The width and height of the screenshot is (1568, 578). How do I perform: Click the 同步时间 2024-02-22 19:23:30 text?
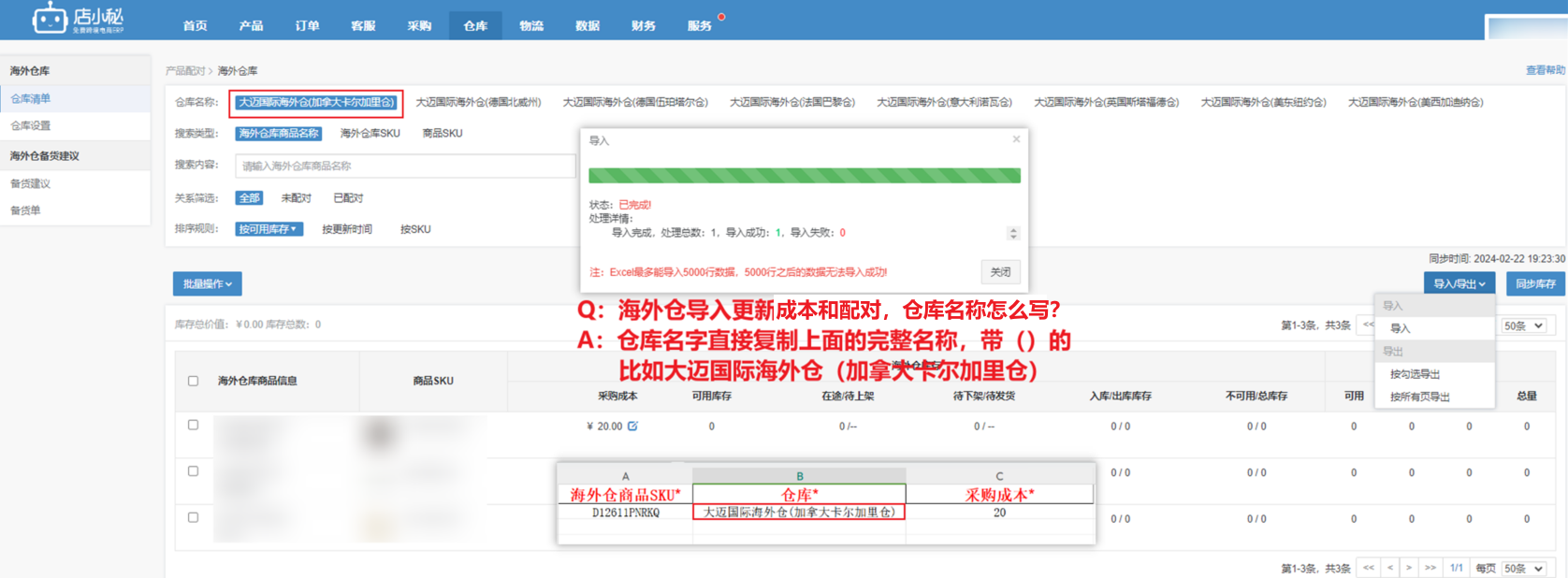pyautogui.click(x=1497, y=258)
